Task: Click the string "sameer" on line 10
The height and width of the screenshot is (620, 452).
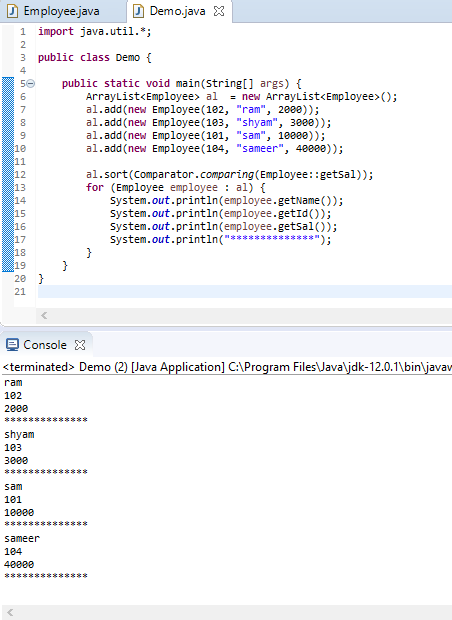Action: coord(260,149)
